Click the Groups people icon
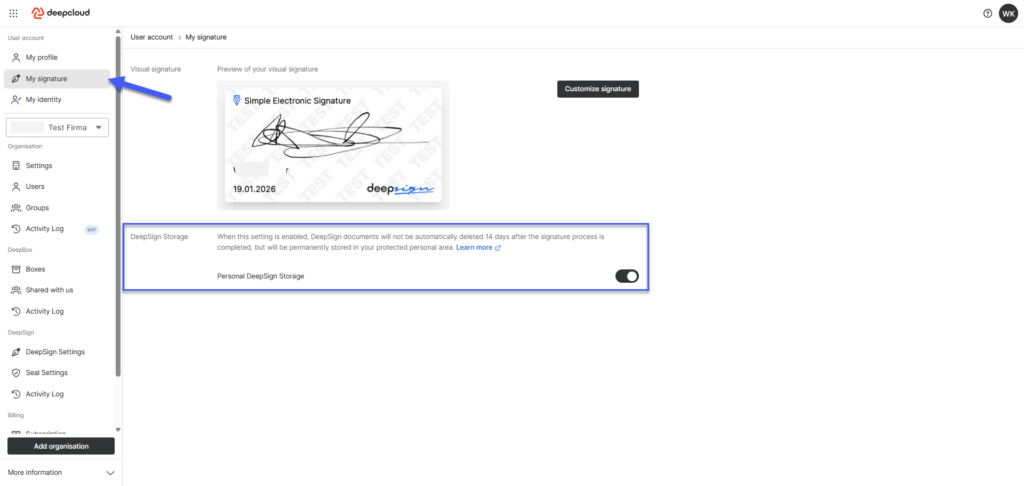The height and width of the screenshot is (486, 1024). pyautogui.click(x=16, y=208)
